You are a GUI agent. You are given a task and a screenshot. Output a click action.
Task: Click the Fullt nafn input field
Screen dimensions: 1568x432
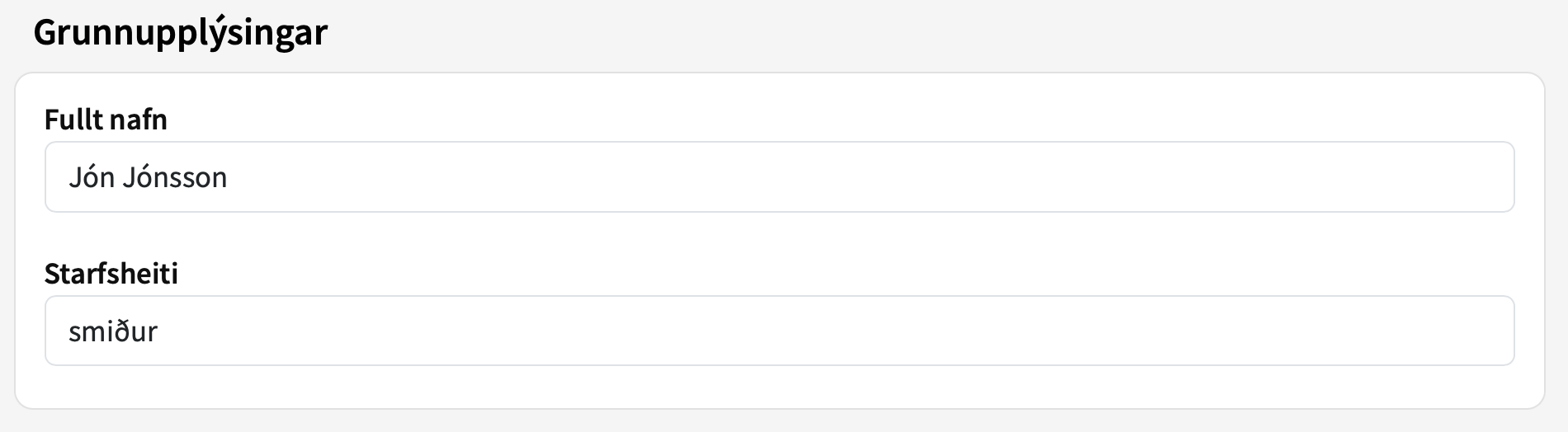pyautogui.click(x=779, y=177)
